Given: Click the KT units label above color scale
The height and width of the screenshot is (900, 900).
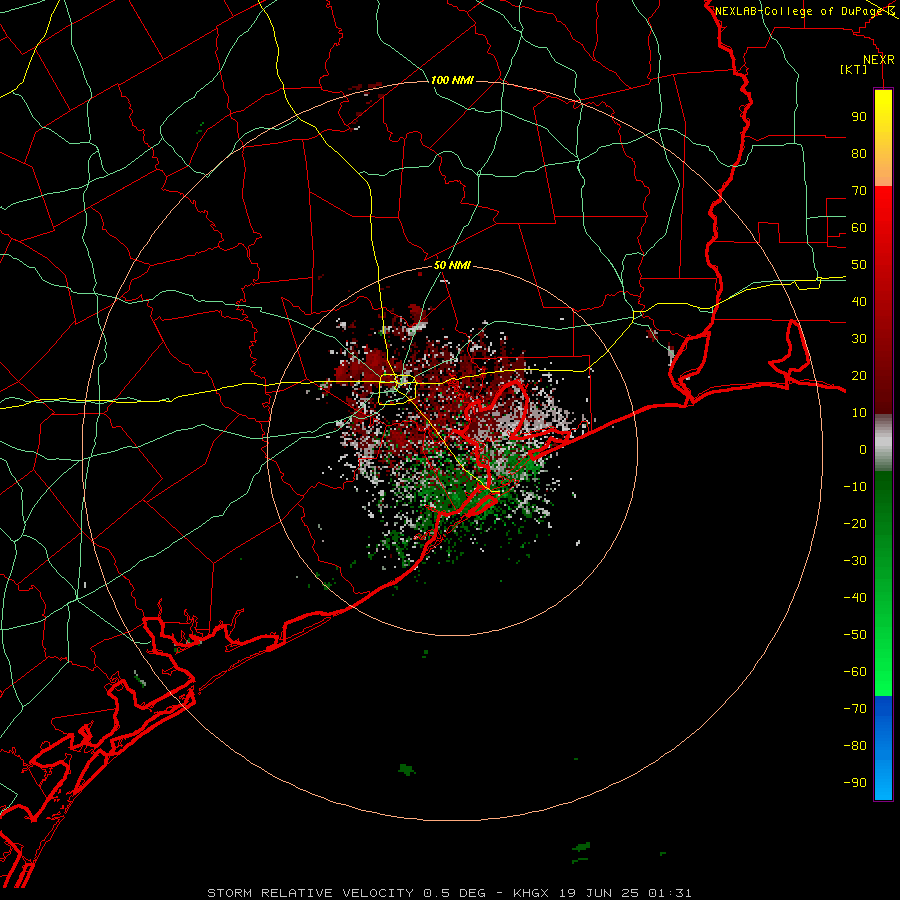Looking at the screenshot, I should pos(854,69).
